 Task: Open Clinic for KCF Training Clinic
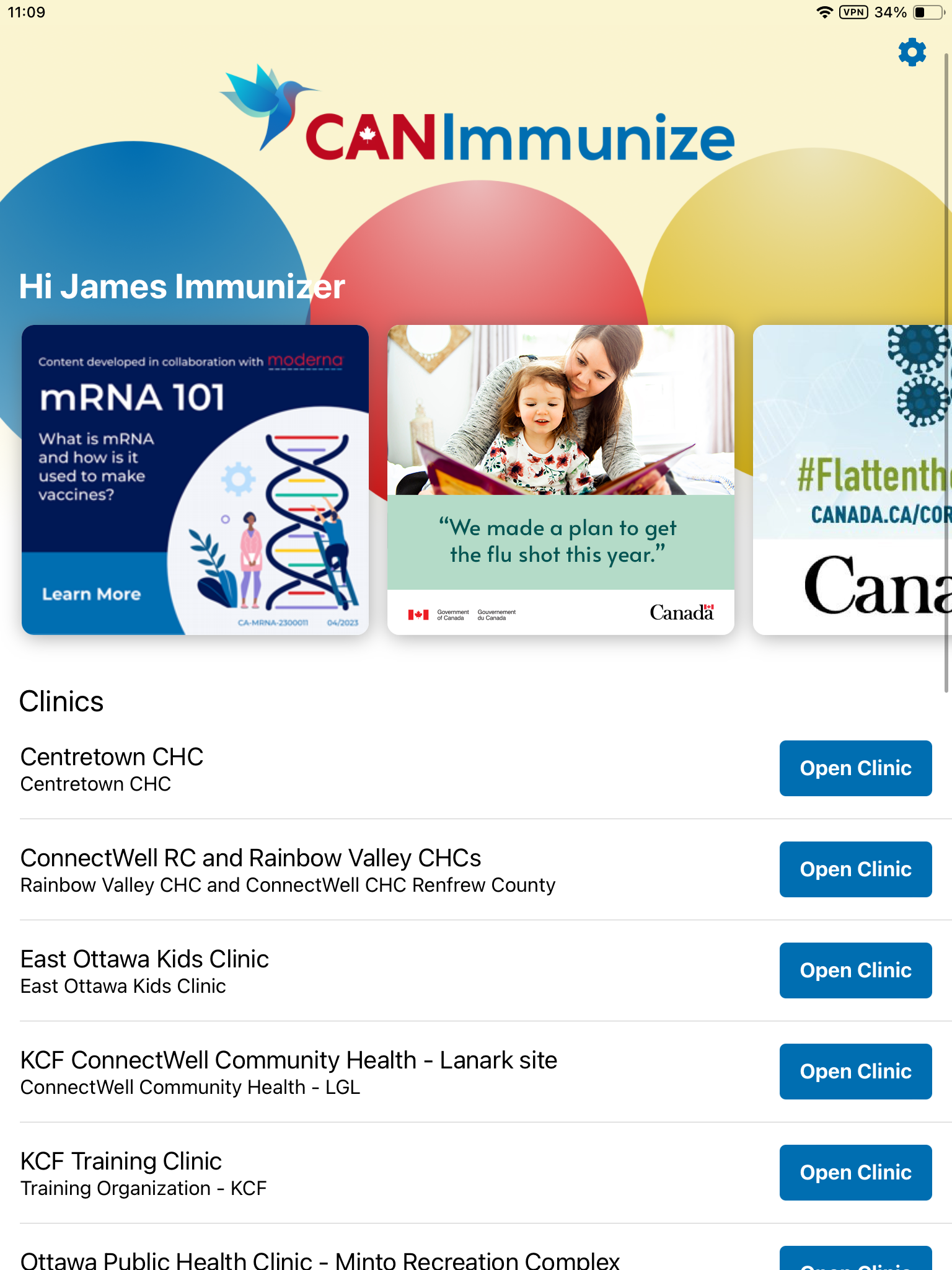pyautogui.click(x=855, y=1172)
